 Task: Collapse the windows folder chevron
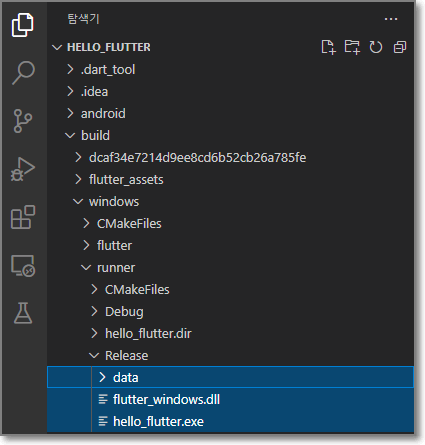point(78,201)
